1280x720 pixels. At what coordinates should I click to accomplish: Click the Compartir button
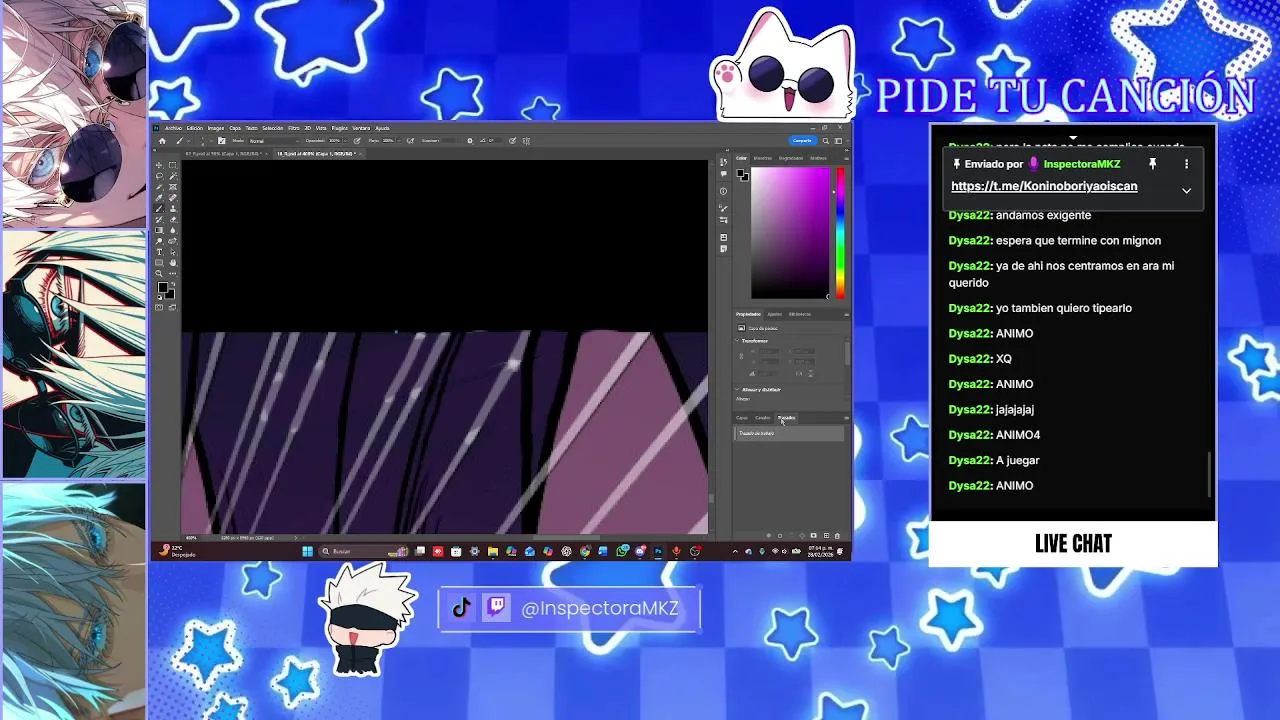coord(802,141)
